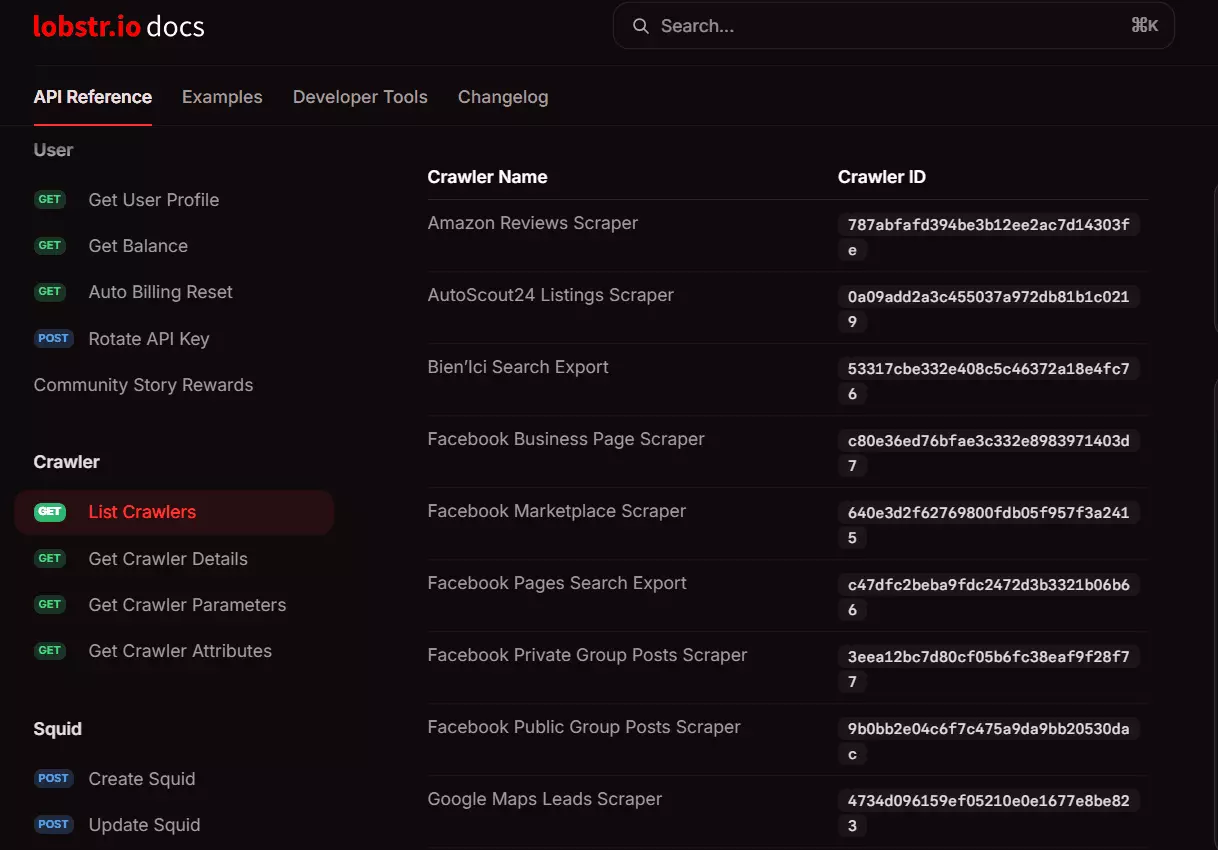
Task: Focus the Search... input field
Action: click(893, 26)
